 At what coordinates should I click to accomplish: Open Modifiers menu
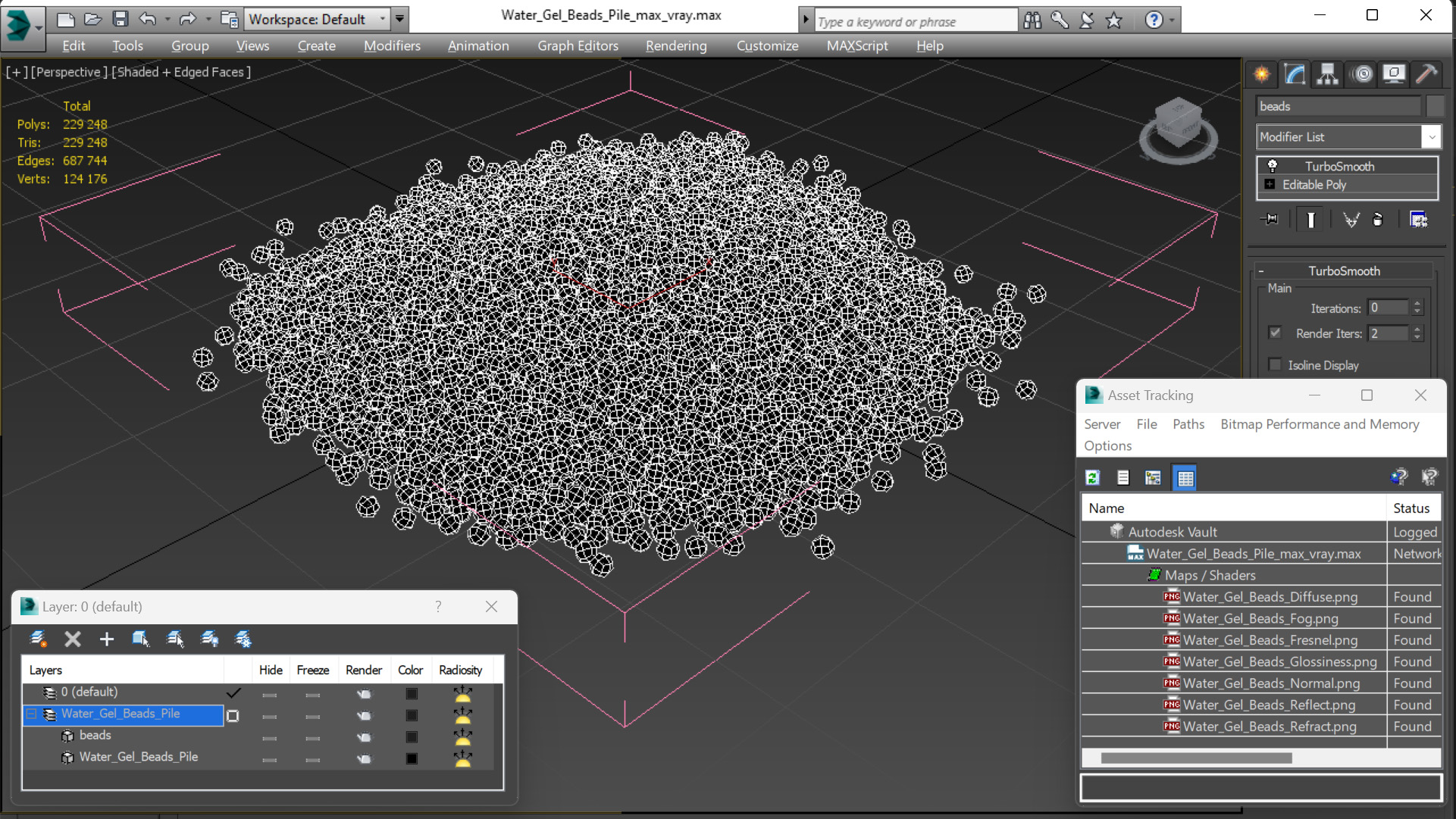pyautogui.click(x=392, y=45)
